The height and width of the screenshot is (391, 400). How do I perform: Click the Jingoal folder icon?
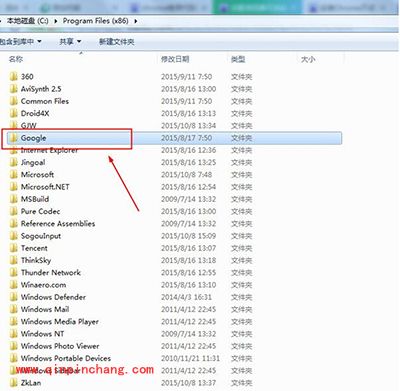coord(14,162)
